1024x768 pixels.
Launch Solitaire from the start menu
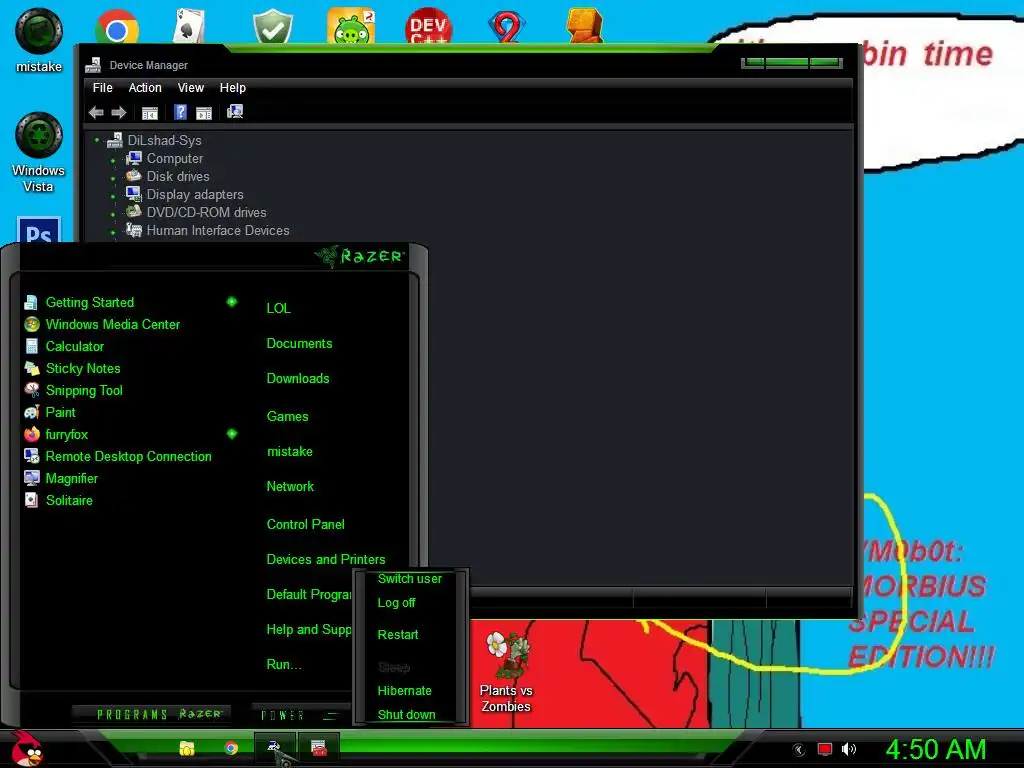click(58, 500)
